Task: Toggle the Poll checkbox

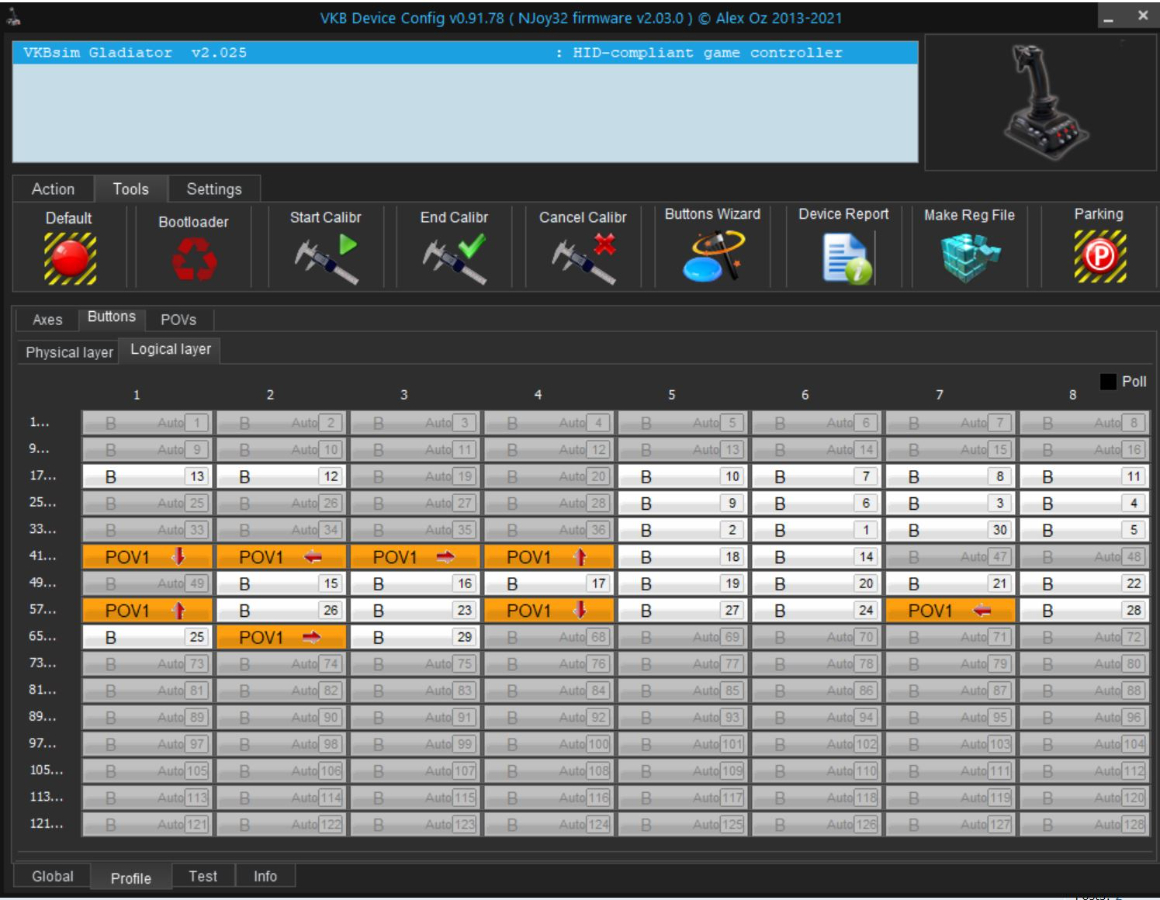Action: click(1108, 382)
